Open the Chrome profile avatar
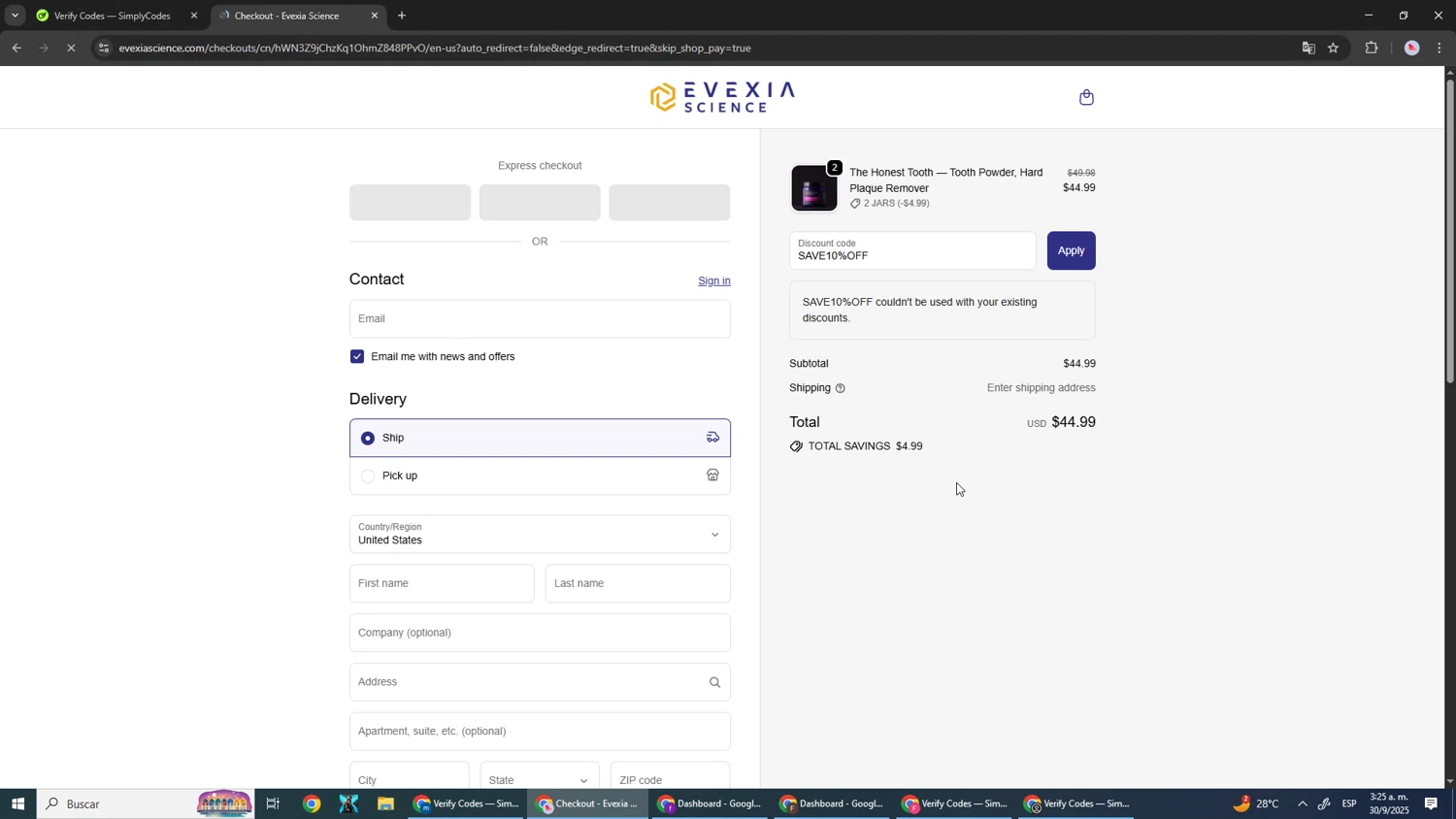Viewport: 1456px width, 819px height. 1411,48
